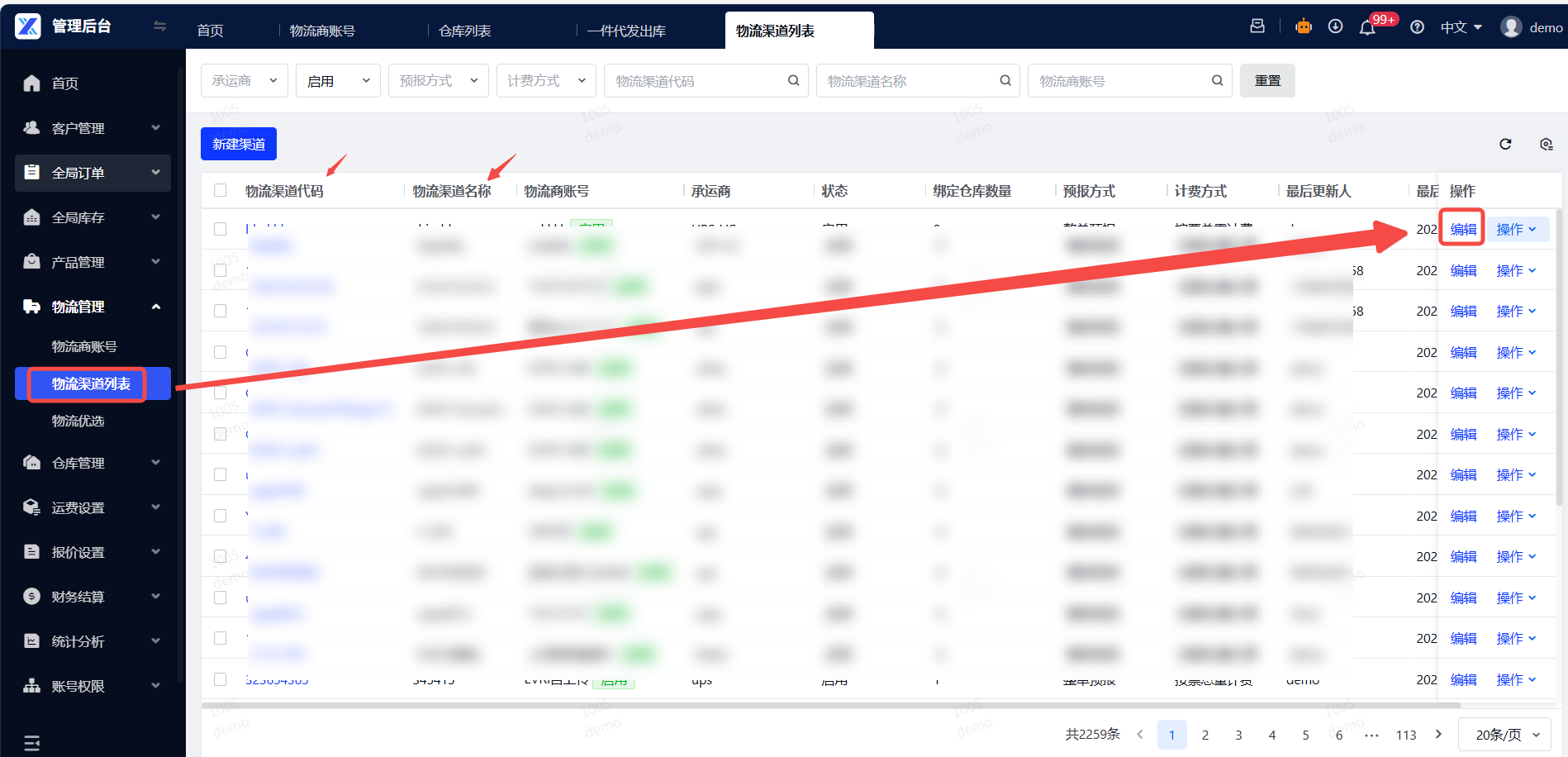Click the search icon in 物流渠道名称 field
Screen dimensions: 1568x757
pyautogui.click(x=1005, y=80)
